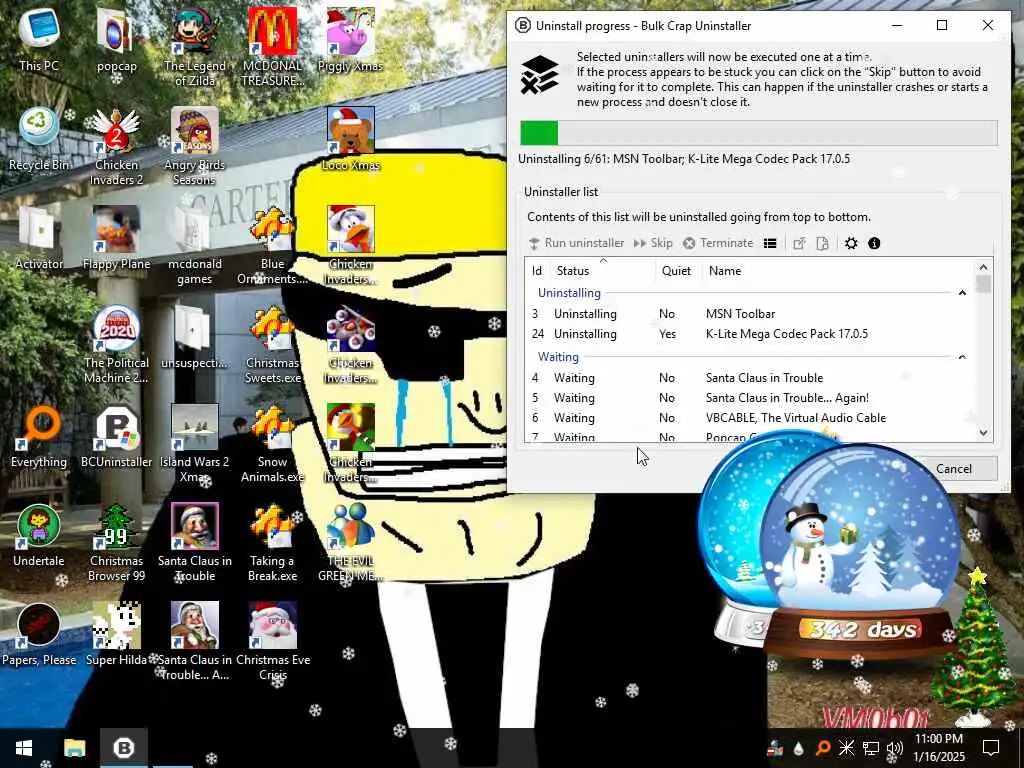Sort list by Quiet column

pos(678,270)
